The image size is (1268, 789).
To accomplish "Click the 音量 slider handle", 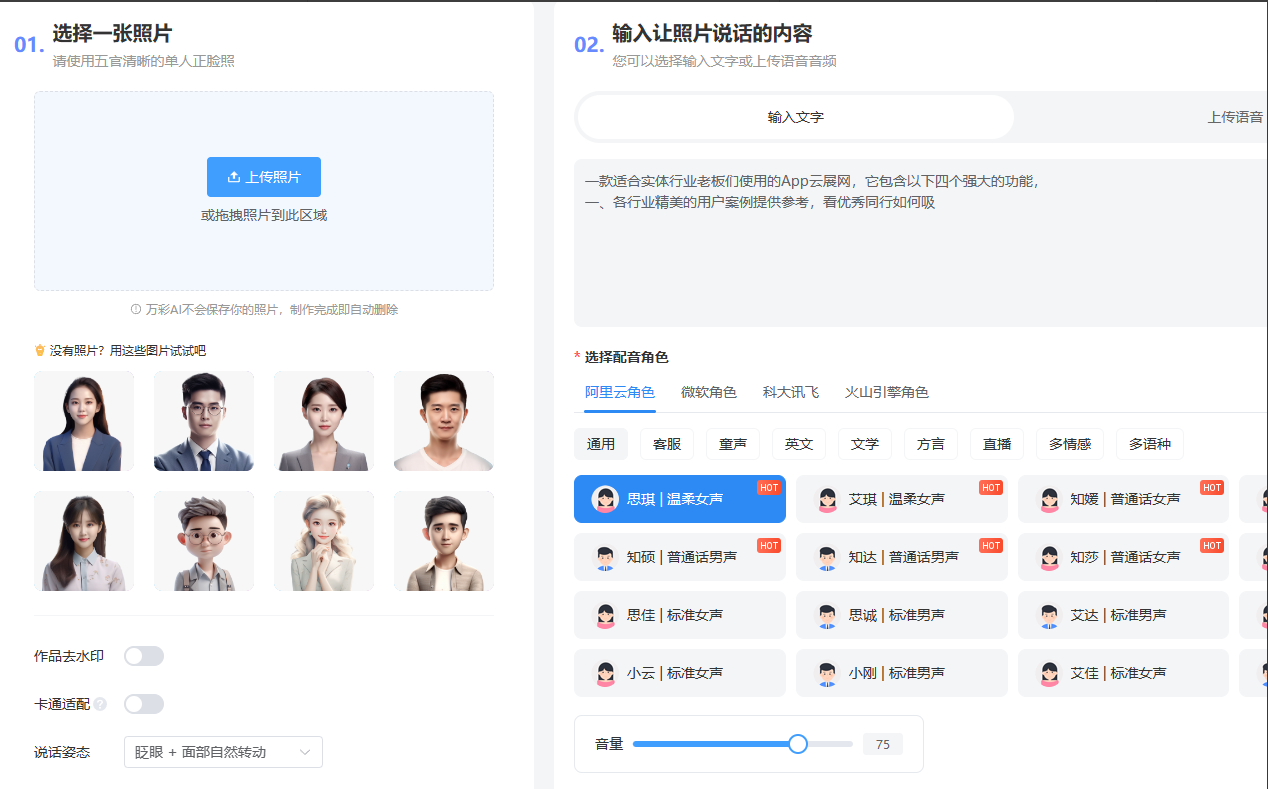I will 798,744.
